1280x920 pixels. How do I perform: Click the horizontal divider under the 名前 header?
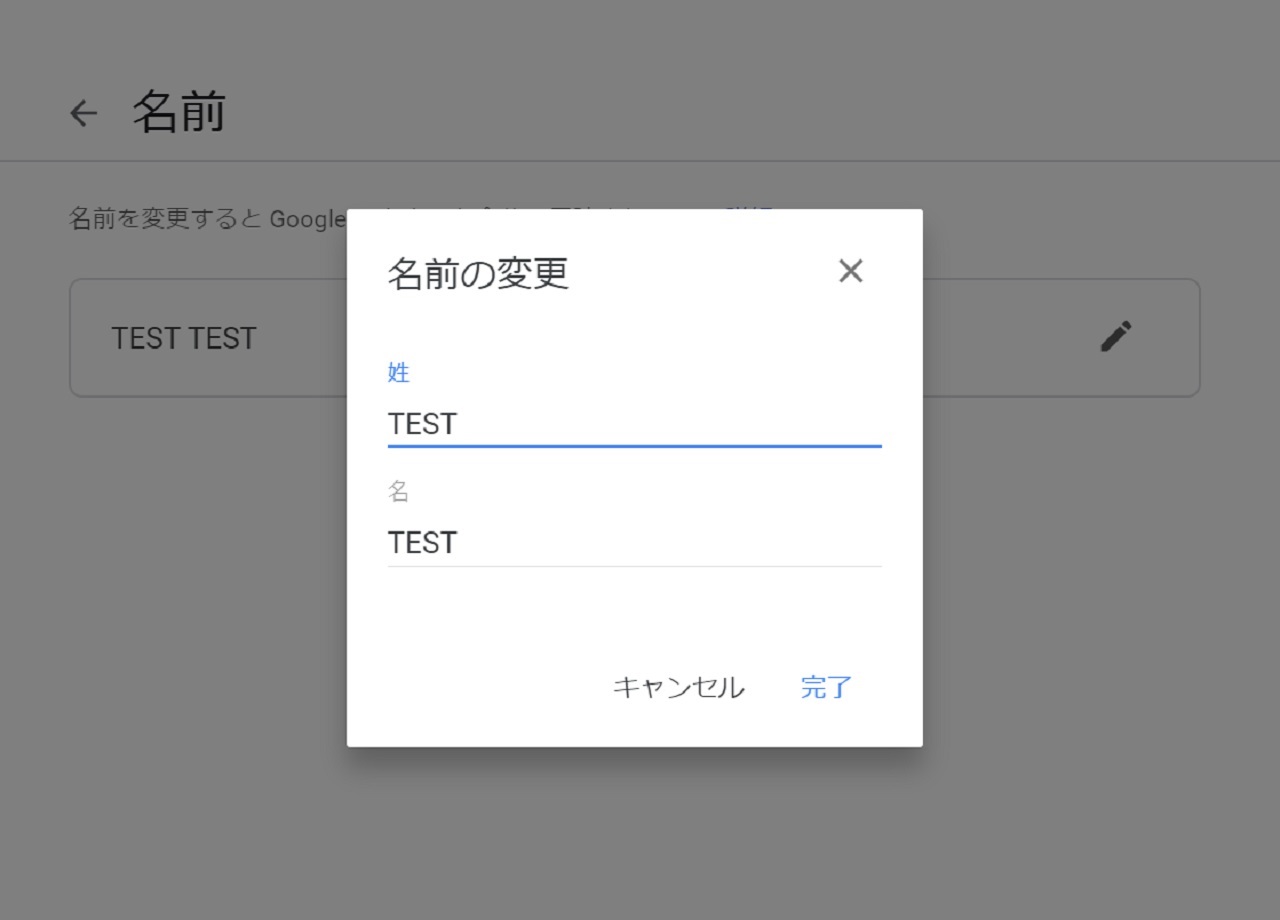point(640,161)
